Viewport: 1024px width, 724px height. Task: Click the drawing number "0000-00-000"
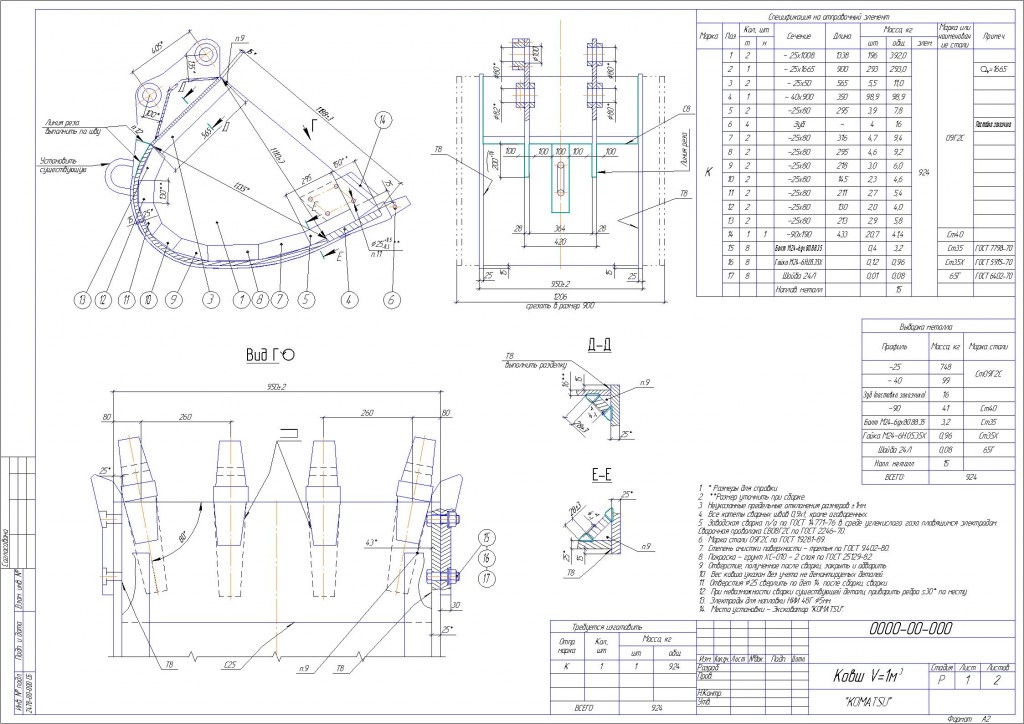coord(910,629)
